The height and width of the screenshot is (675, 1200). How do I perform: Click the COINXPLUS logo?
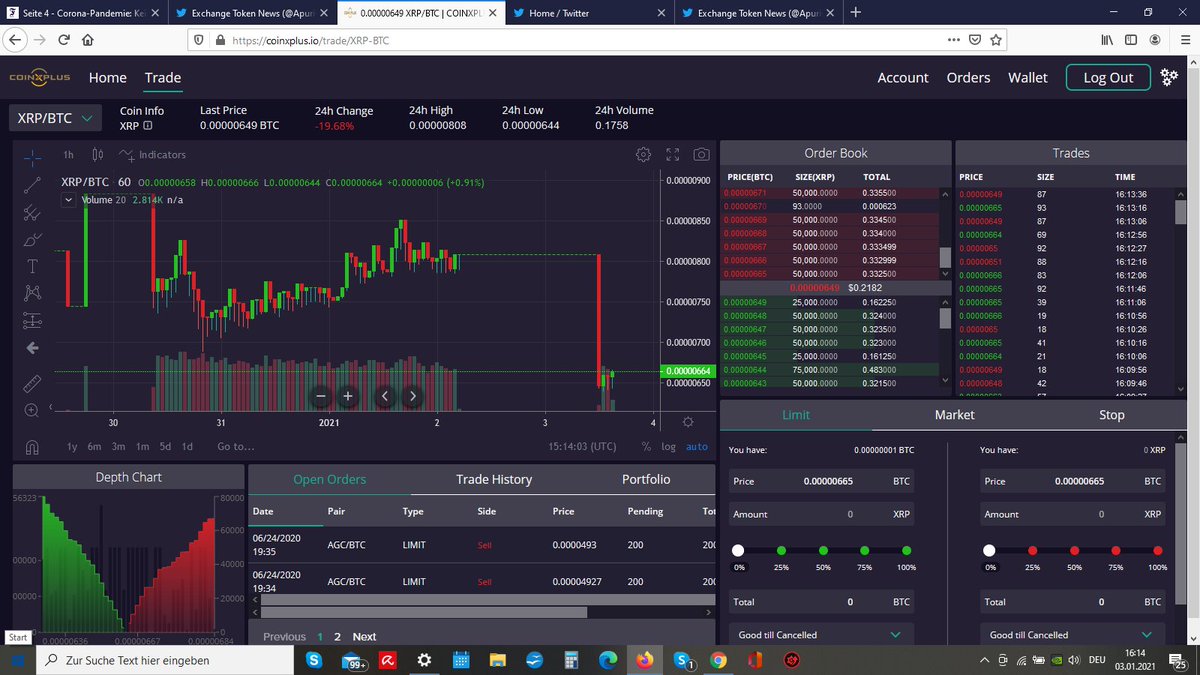40,77
